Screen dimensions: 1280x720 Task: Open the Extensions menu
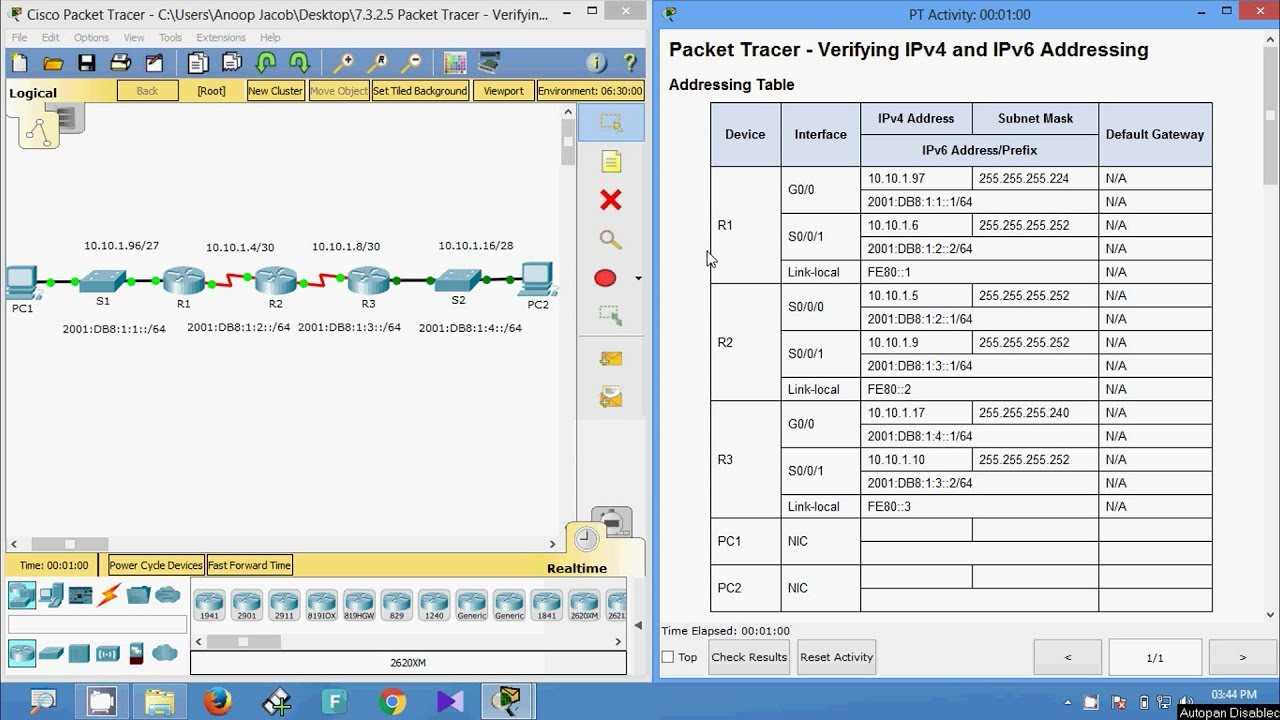[x=221, y=38]
